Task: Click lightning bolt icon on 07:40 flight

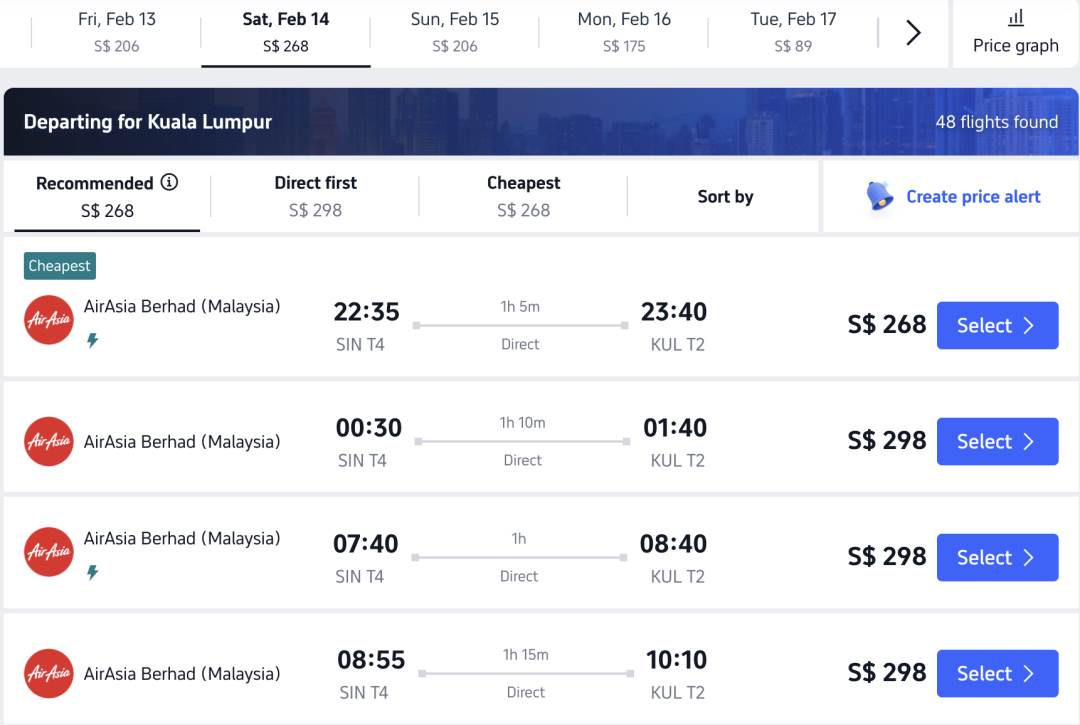Action: (x=92, y=573)
